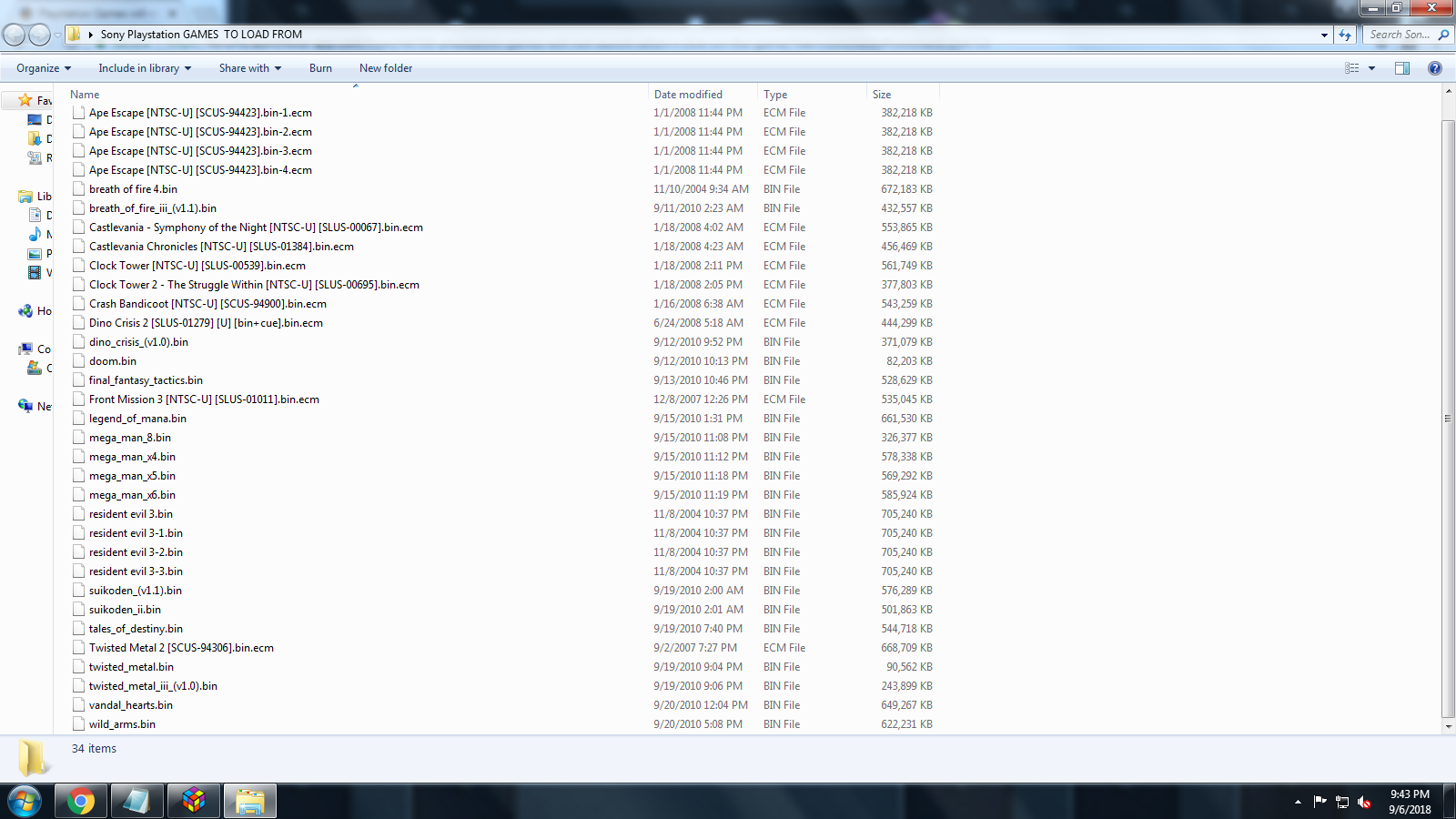Click the Music library icon in sidebar
The width and height of the screenshot is (1456, 819).
pos(35,234)
